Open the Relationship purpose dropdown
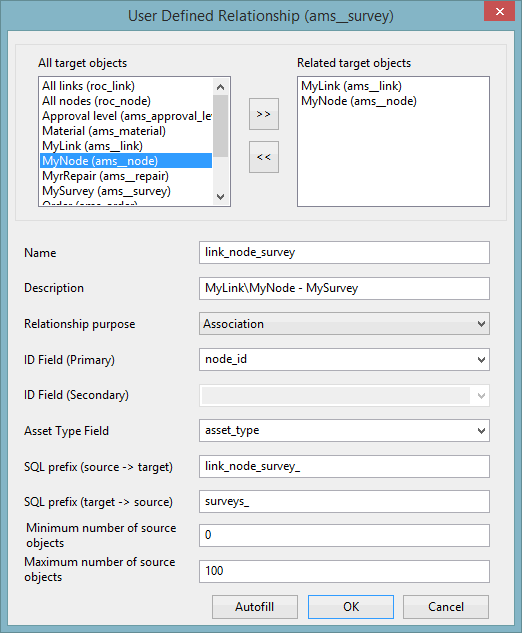 click(344, 324)
